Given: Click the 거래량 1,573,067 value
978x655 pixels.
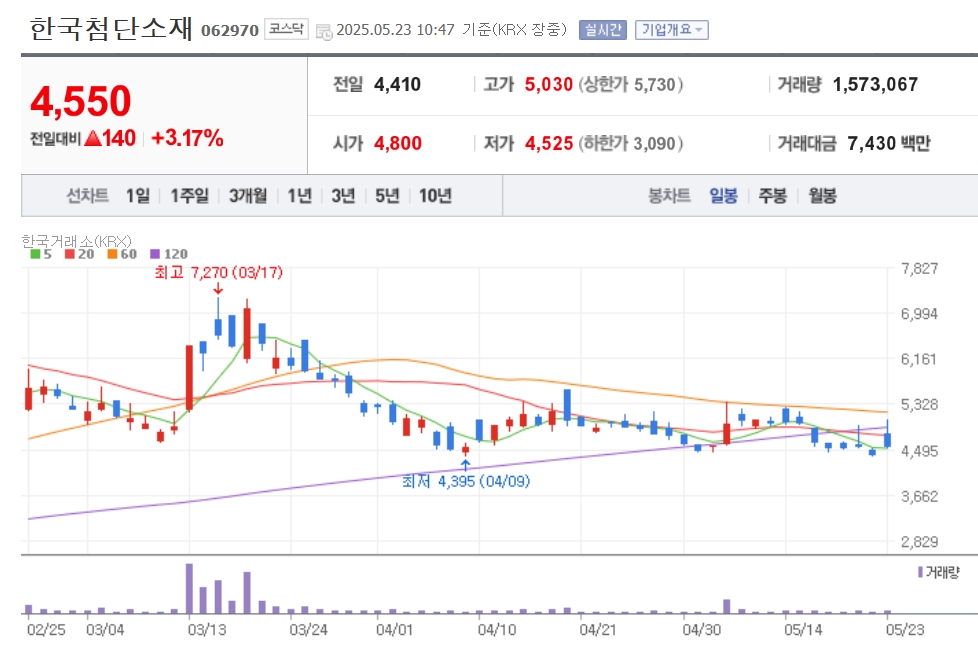Looking at the screenshot, I should (x=875, y=84).
